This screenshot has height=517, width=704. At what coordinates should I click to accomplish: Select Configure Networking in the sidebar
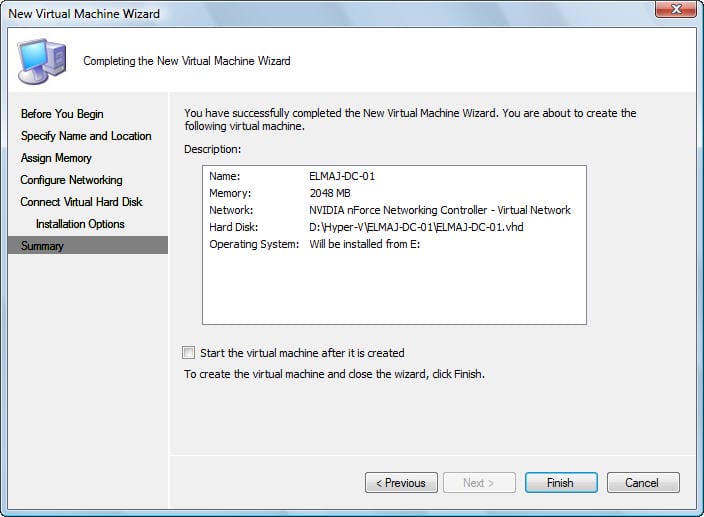click(71, 180)
